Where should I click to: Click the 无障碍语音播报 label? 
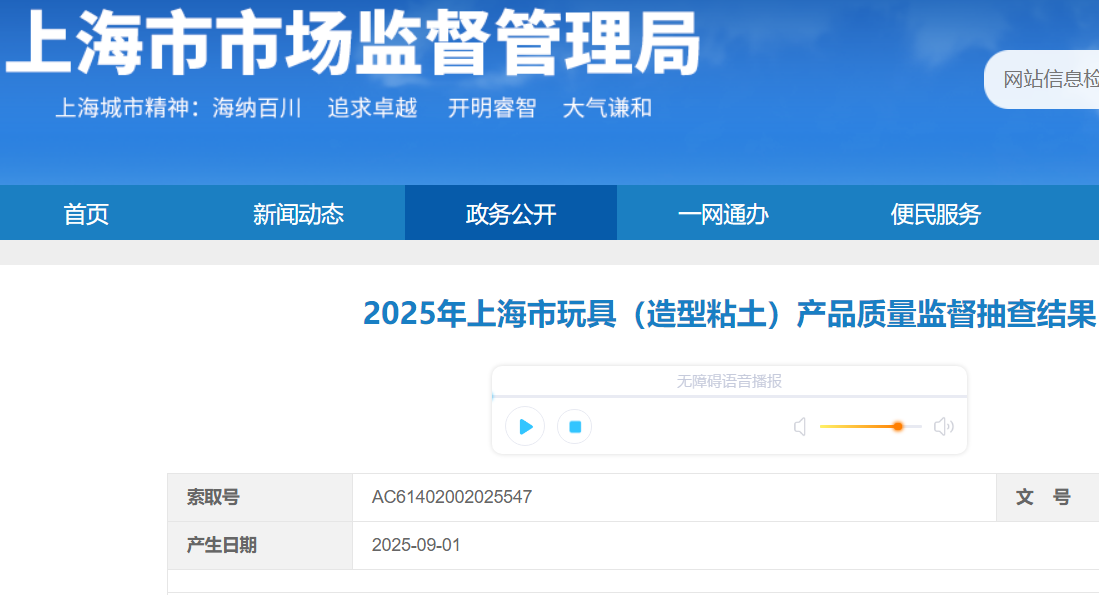click(x=729, y=381)
